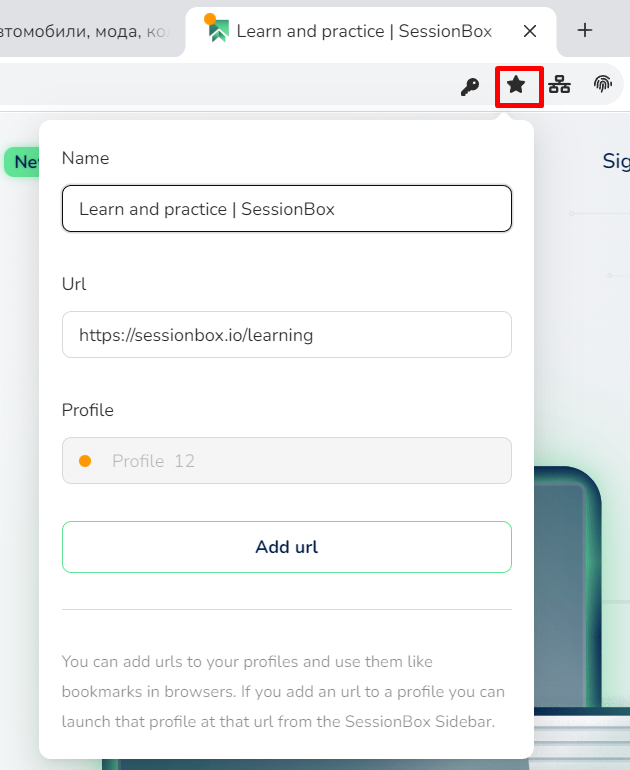Click the Profile label text
The width and height of the screenshot is (630, 770).
(87, 410)
